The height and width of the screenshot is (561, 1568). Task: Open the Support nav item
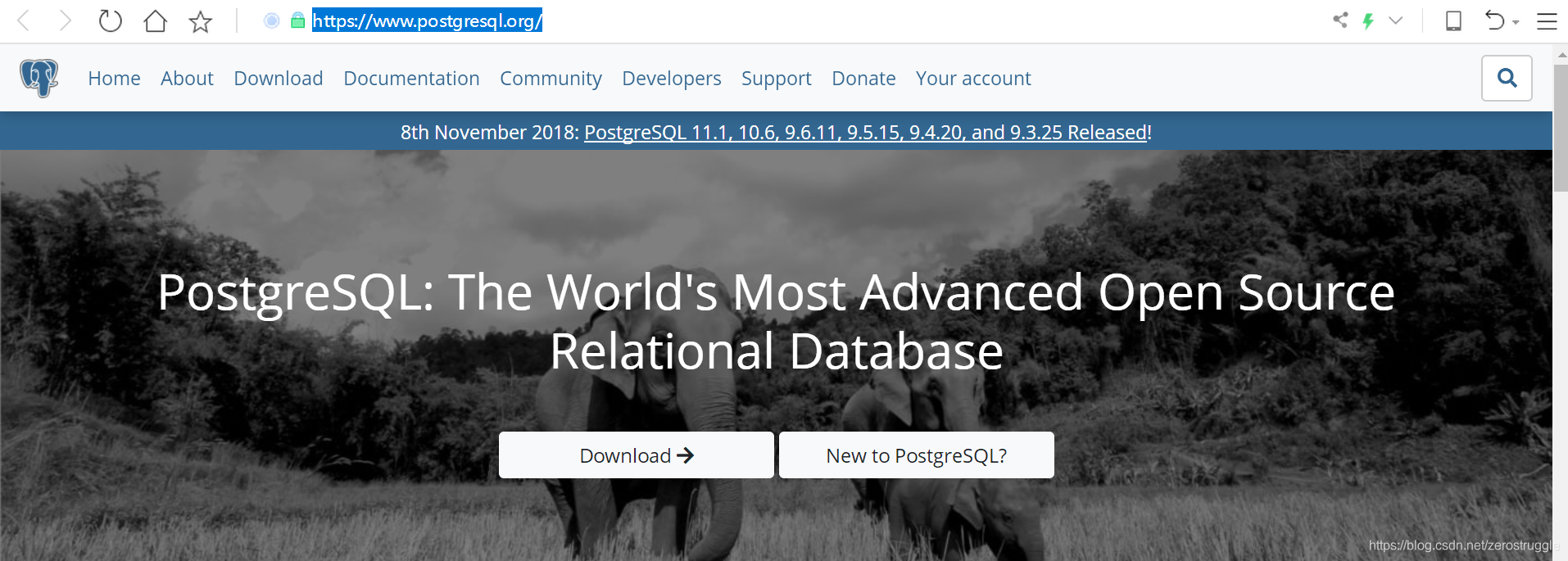[x=777, y=79]
